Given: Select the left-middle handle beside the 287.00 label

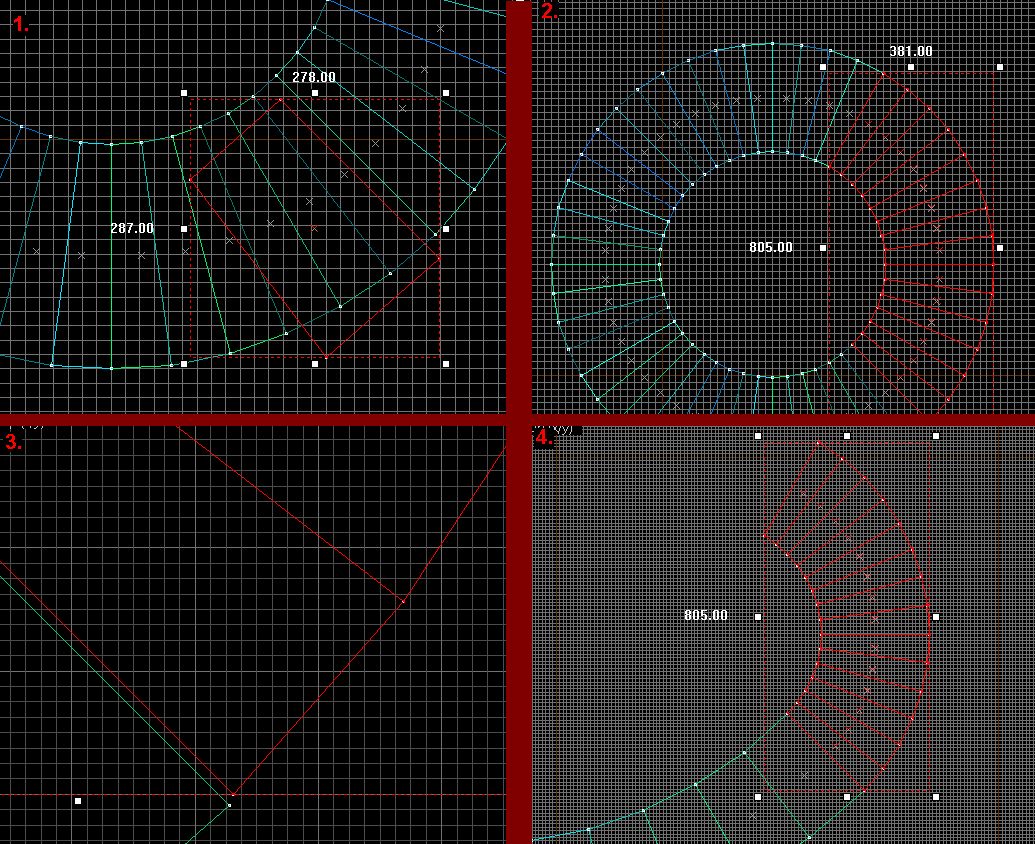Looking at the screenshot, I should (184, 229).
